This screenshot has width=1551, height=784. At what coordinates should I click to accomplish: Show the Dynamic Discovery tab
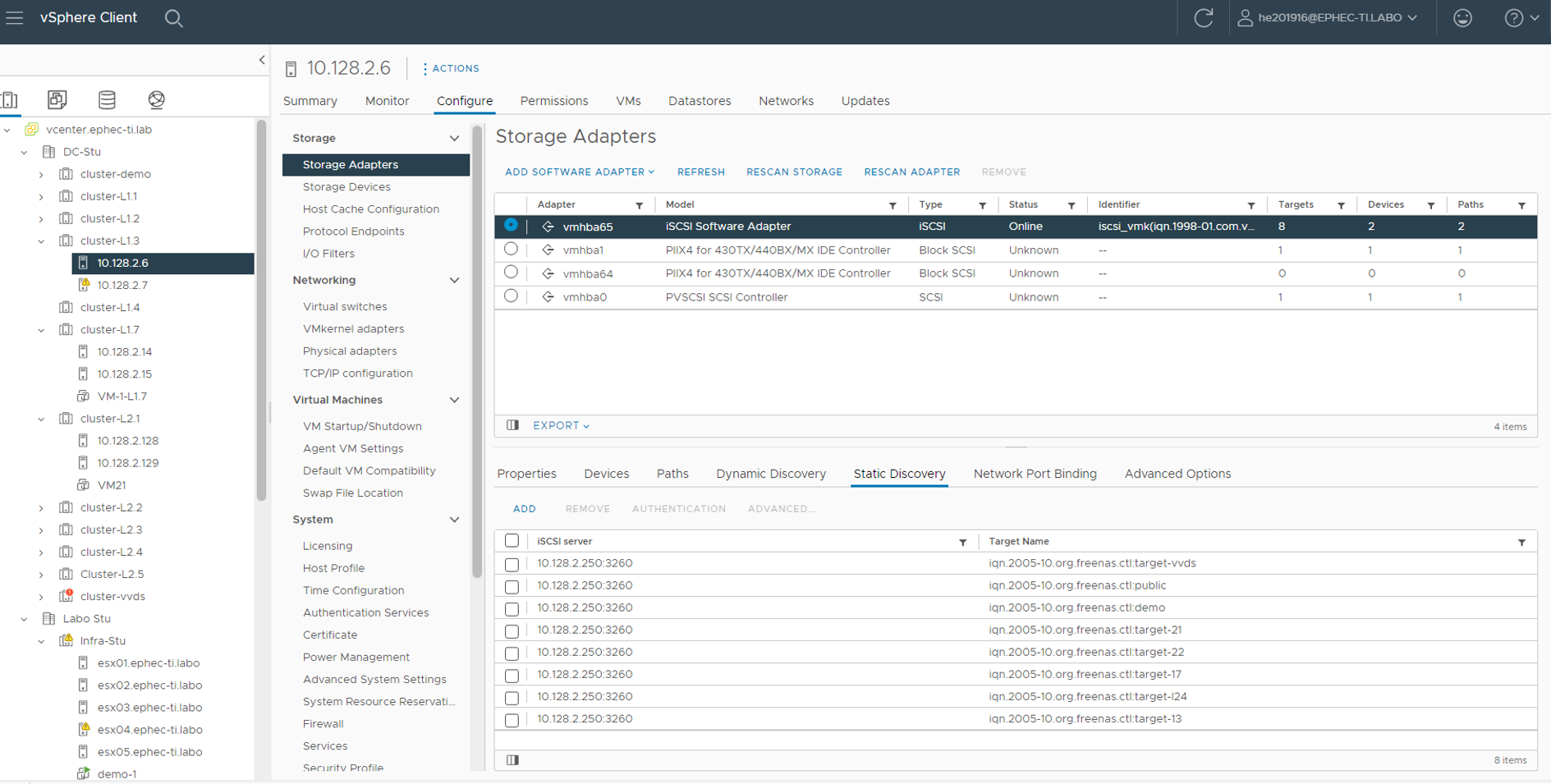[771, 474]
